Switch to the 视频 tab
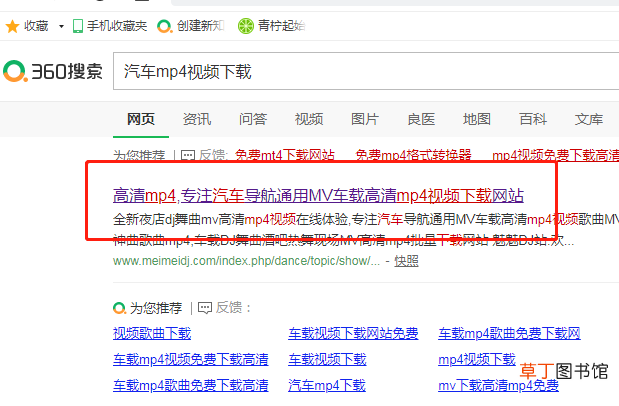 point(309,119)
